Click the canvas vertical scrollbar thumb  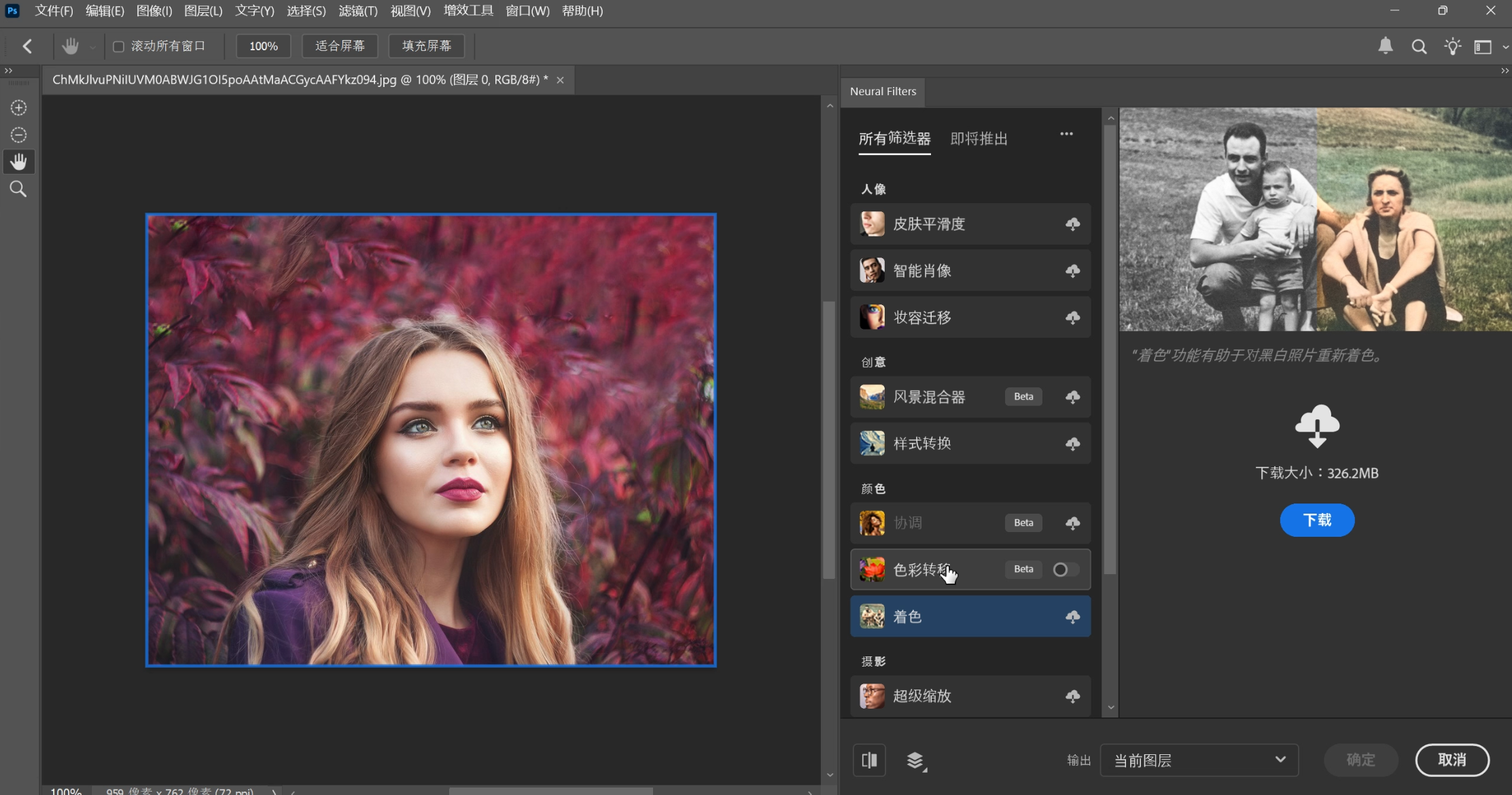(x=829, y=440)
